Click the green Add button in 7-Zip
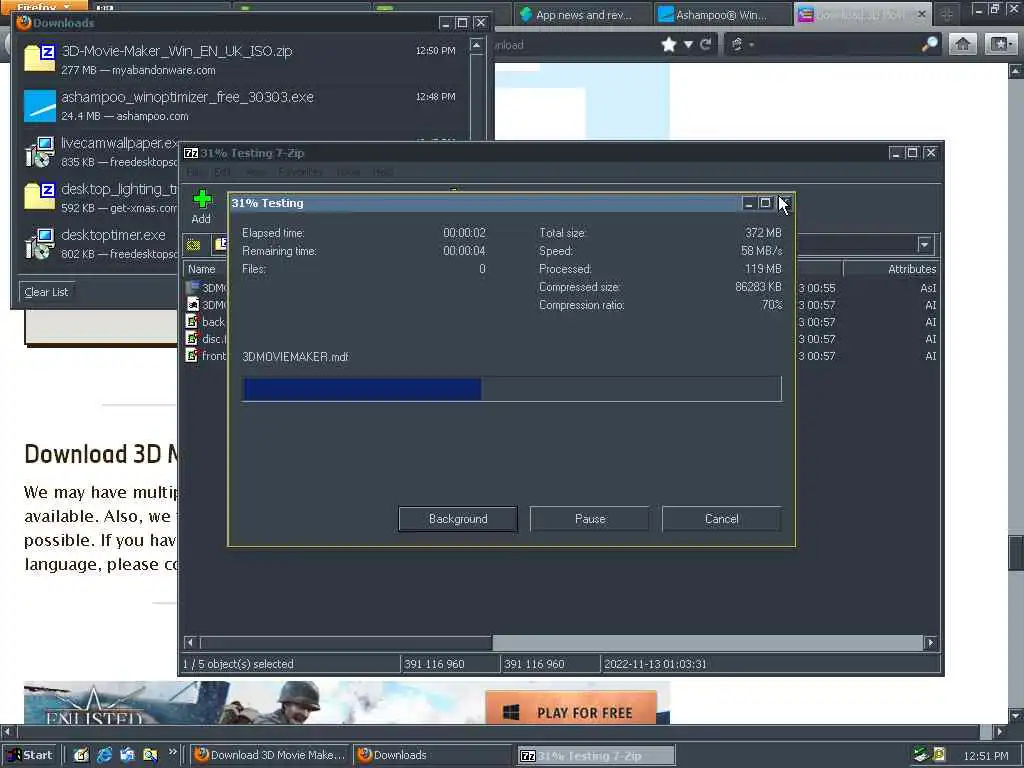Screen dimensions: 1024x768 [202, 206]
